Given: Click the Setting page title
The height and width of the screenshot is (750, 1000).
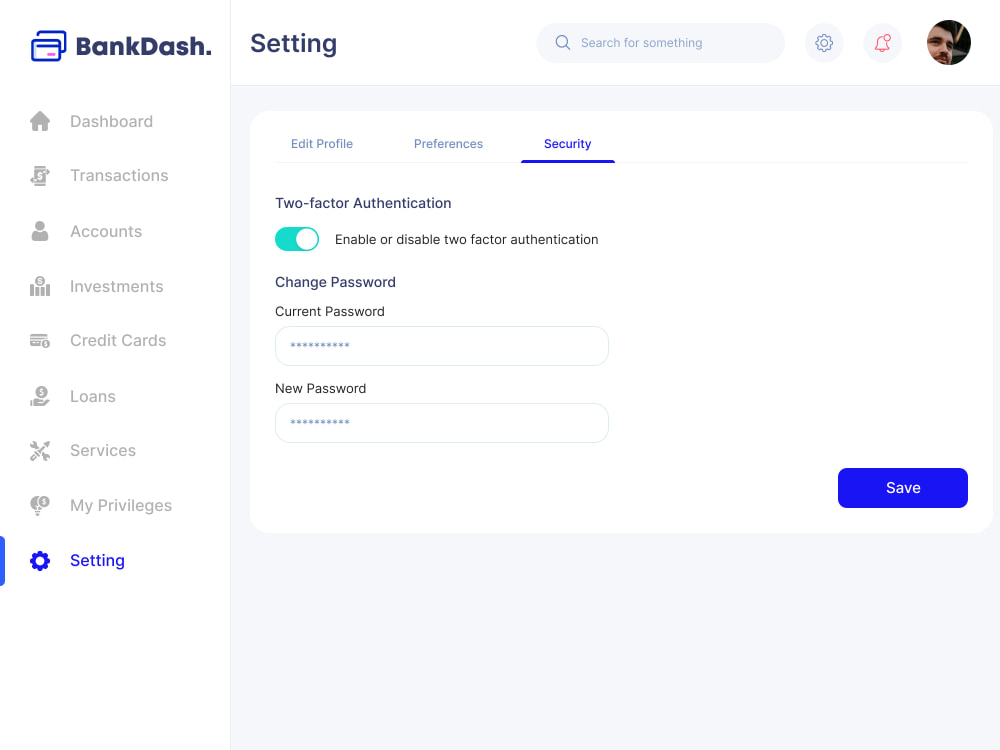Looking at the screenshot, I should pyautogui.click(x=293, y=43).
